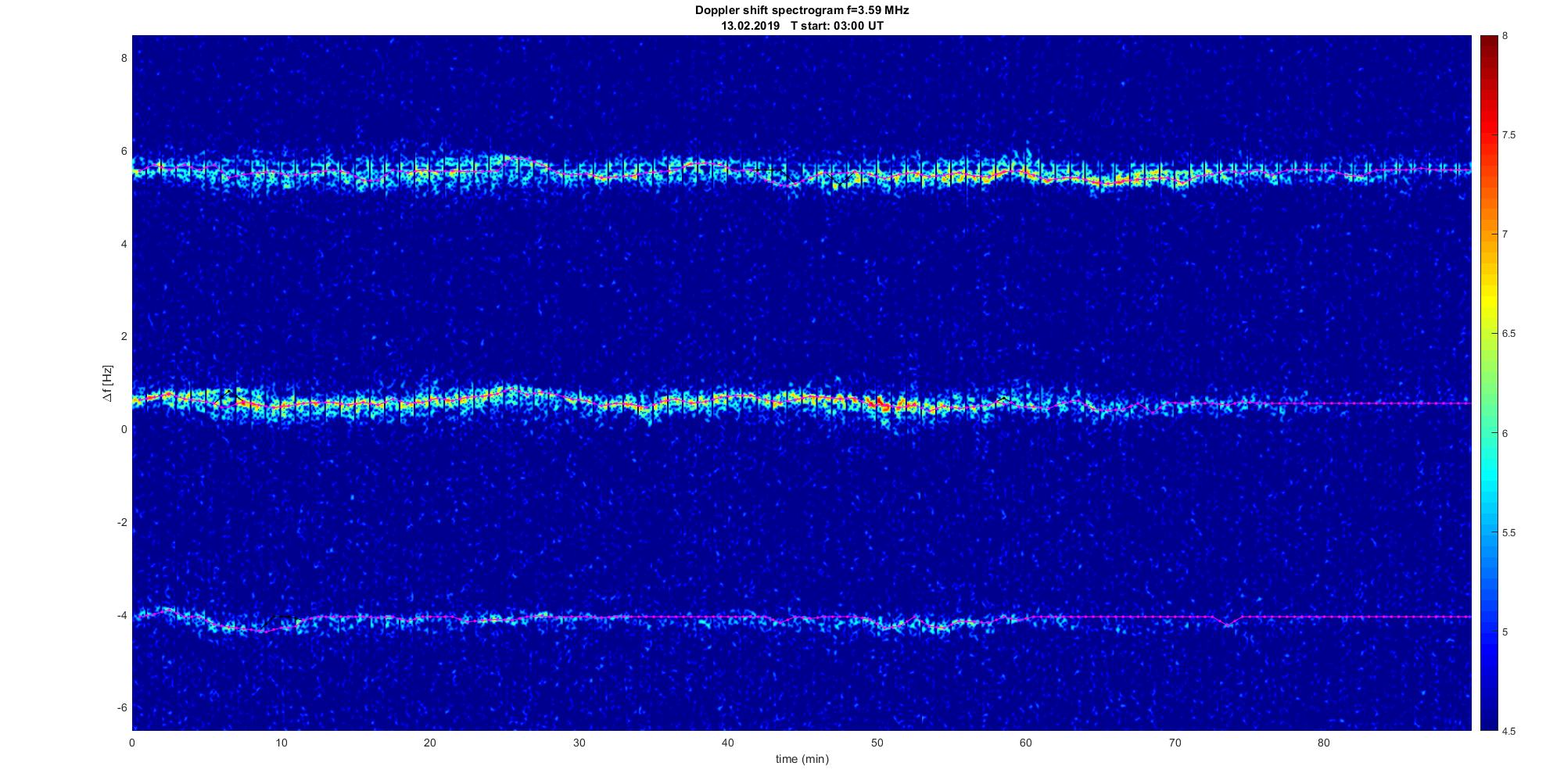
Task: Click the colorbar tick label "4.5"
Action: (x=1509, y=732)
